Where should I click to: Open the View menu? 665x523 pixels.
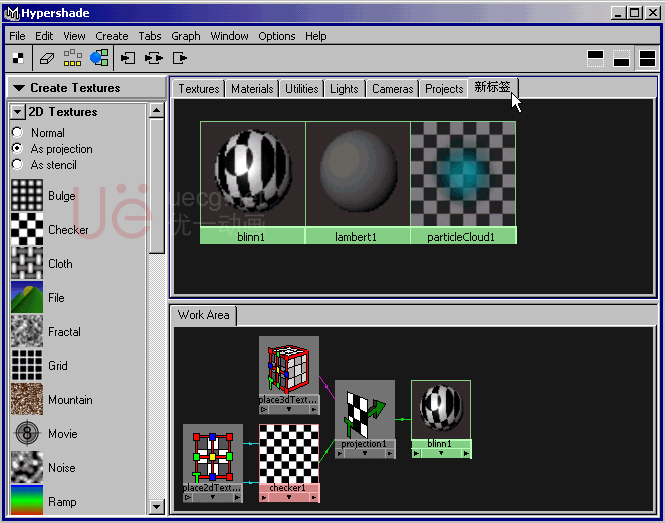pyautogui.click(x=74, y=36)
